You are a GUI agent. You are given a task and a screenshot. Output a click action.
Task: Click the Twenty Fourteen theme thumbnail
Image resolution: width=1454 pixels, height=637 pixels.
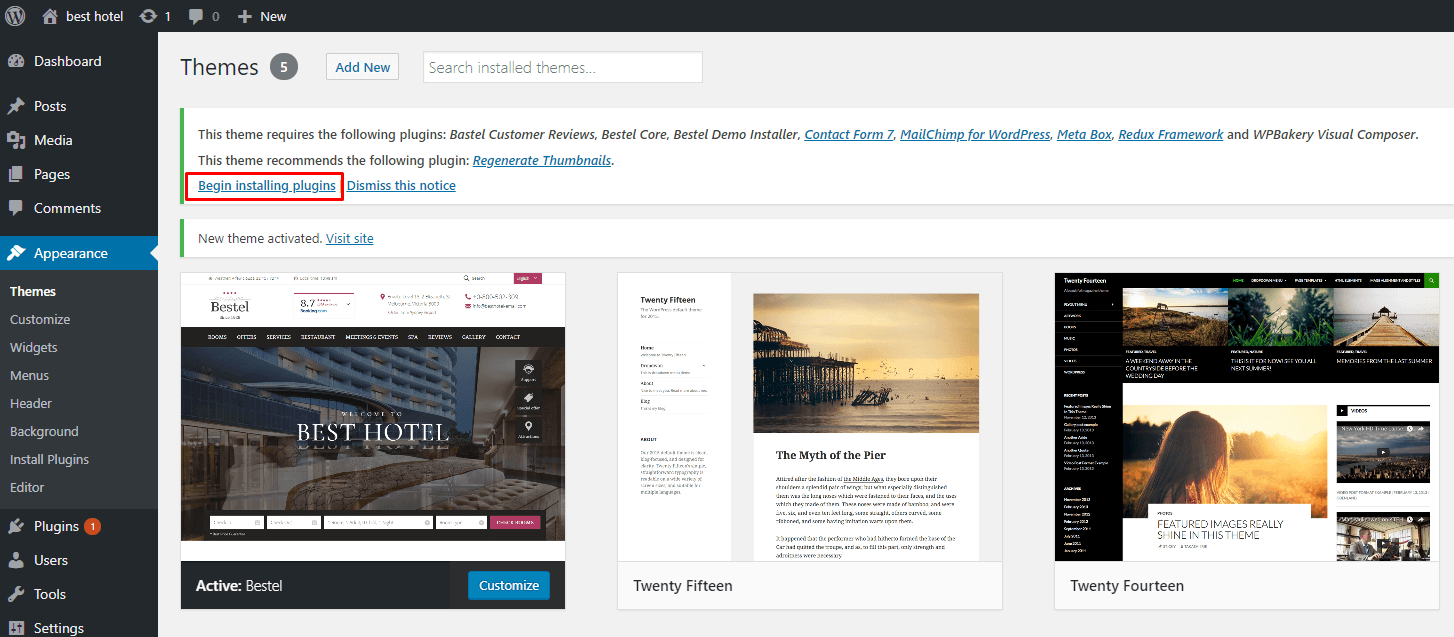(x=1247, y=417)
